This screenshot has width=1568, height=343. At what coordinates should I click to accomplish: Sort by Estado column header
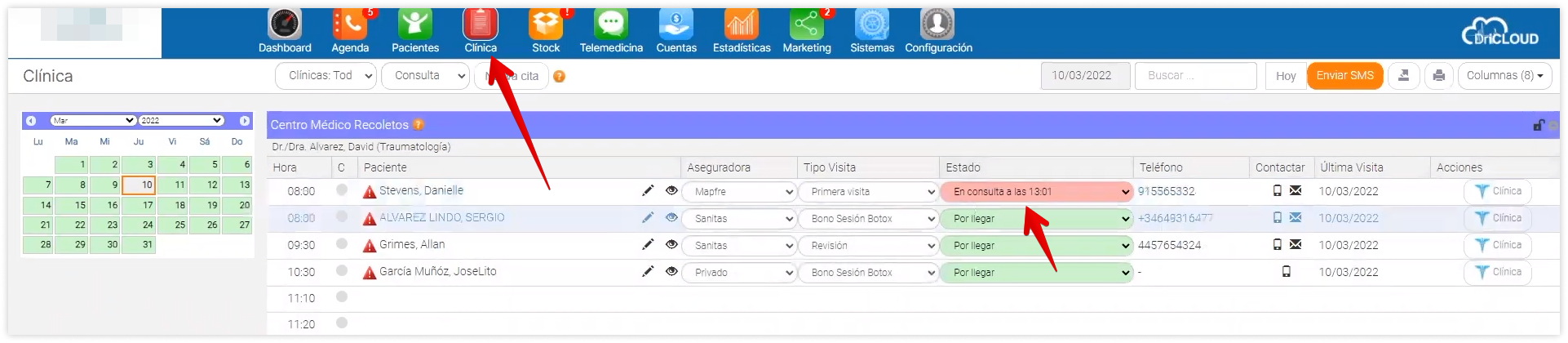tap(963, 167)
